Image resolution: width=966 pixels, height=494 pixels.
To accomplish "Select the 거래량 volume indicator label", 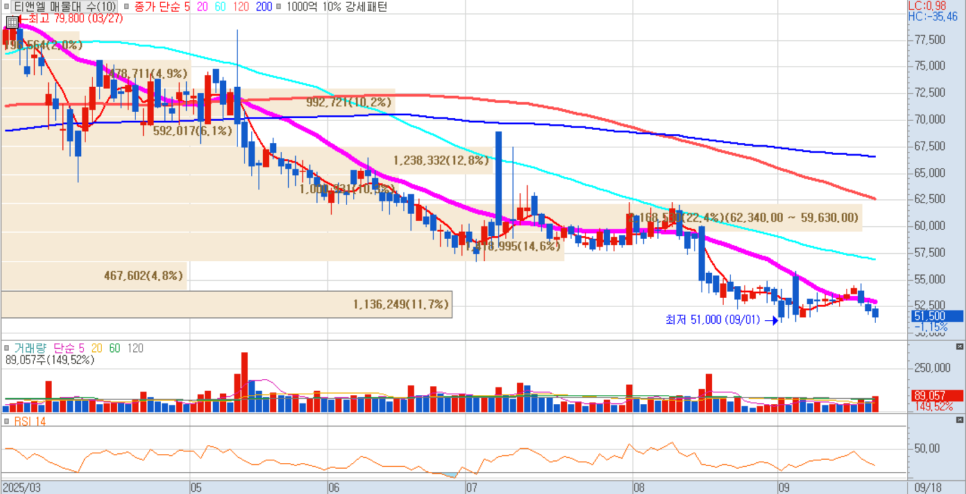I will coord(30,349).
